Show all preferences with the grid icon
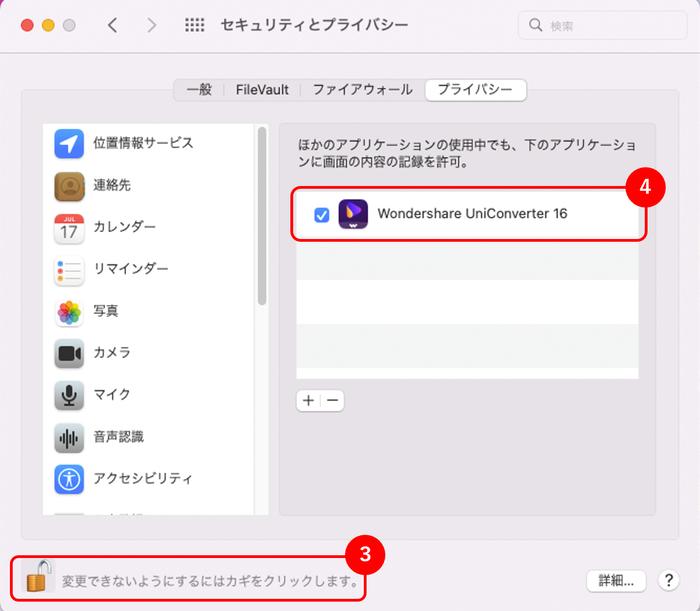The width and height of the screenshot is (700, 611). click(x=195, y=25)
